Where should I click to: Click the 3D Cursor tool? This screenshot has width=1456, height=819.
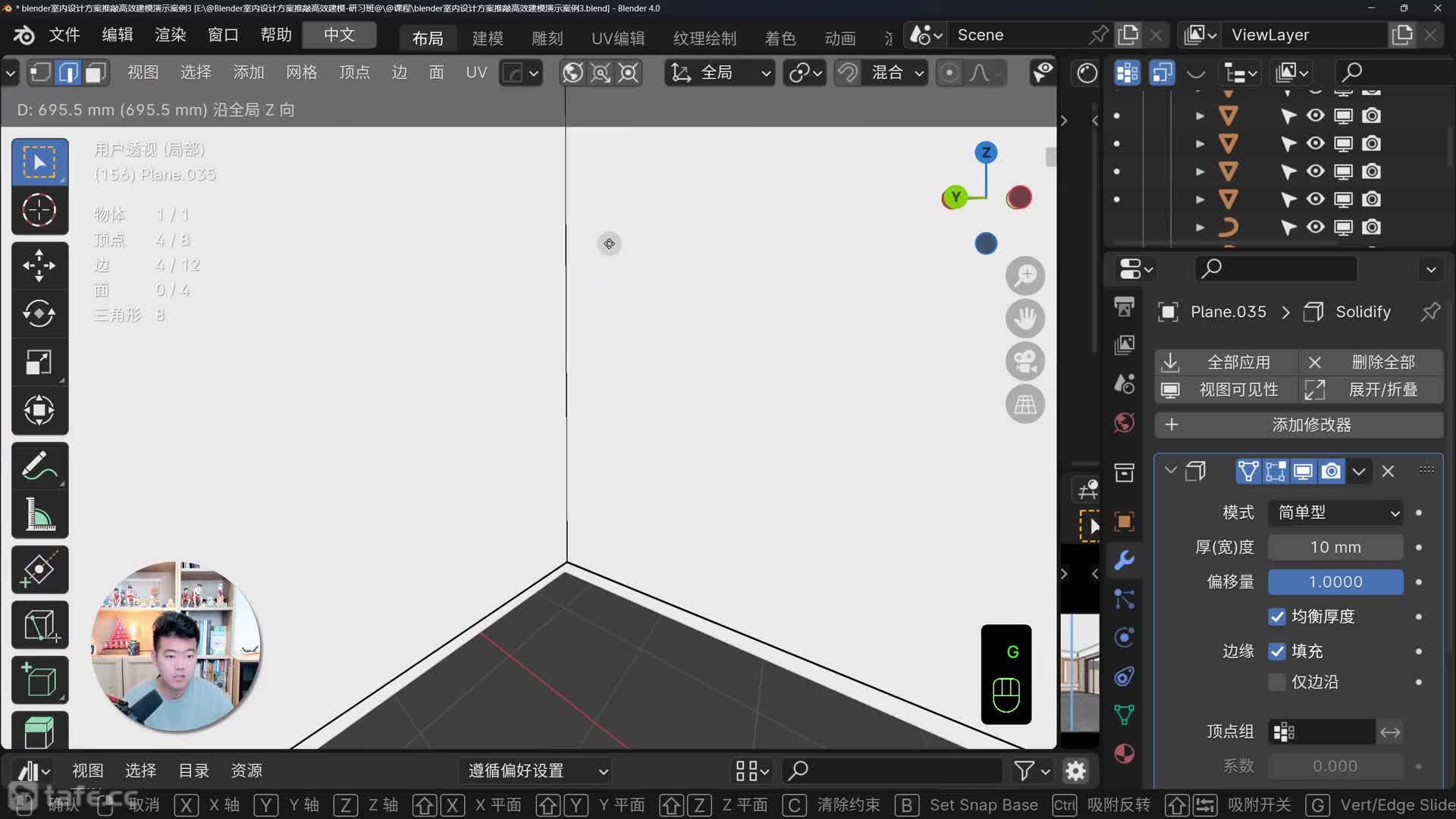[x=39, y=210]
